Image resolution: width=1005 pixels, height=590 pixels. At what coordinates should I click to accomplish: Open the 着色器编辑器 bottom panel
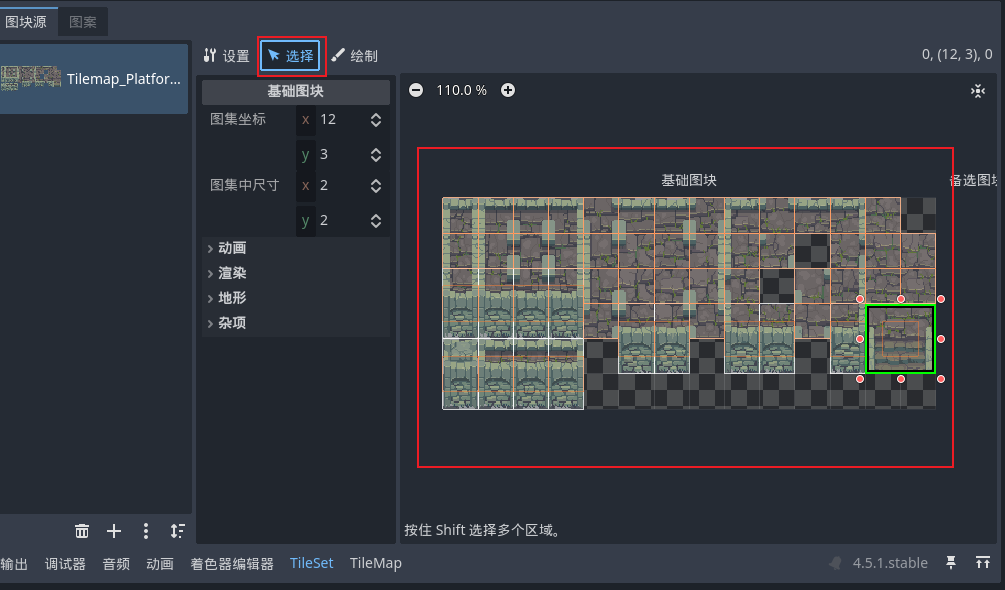(232, 564)
